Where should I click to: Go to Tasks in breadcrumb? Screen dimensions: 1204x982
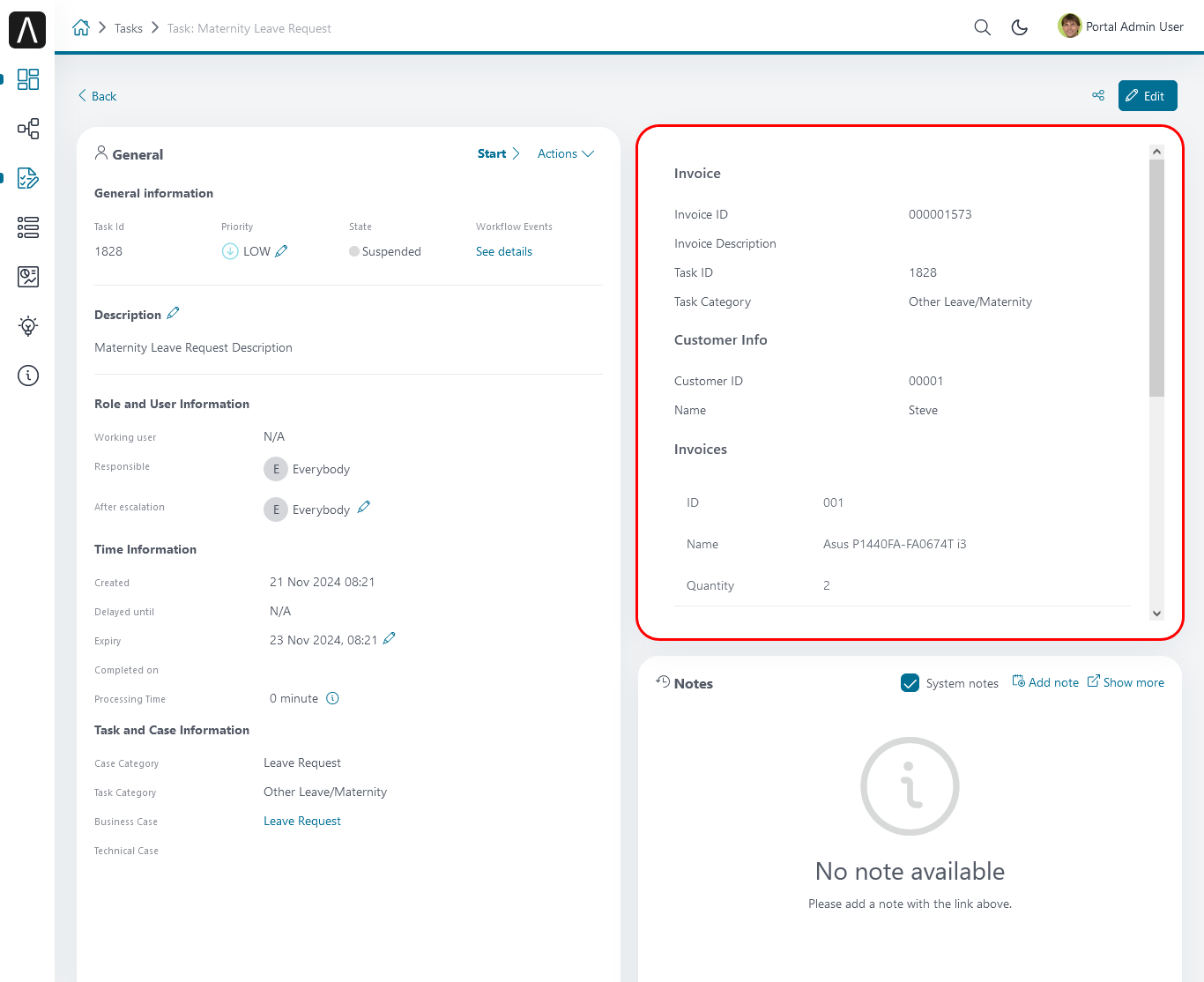[x=129, y=28]
